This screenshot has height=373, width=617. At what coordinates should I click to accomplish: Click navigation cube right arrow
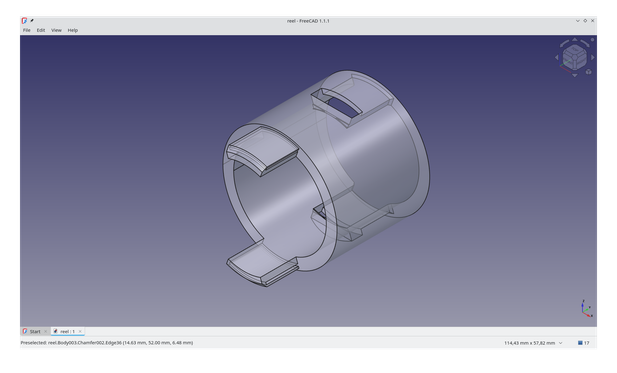(593, 57)
